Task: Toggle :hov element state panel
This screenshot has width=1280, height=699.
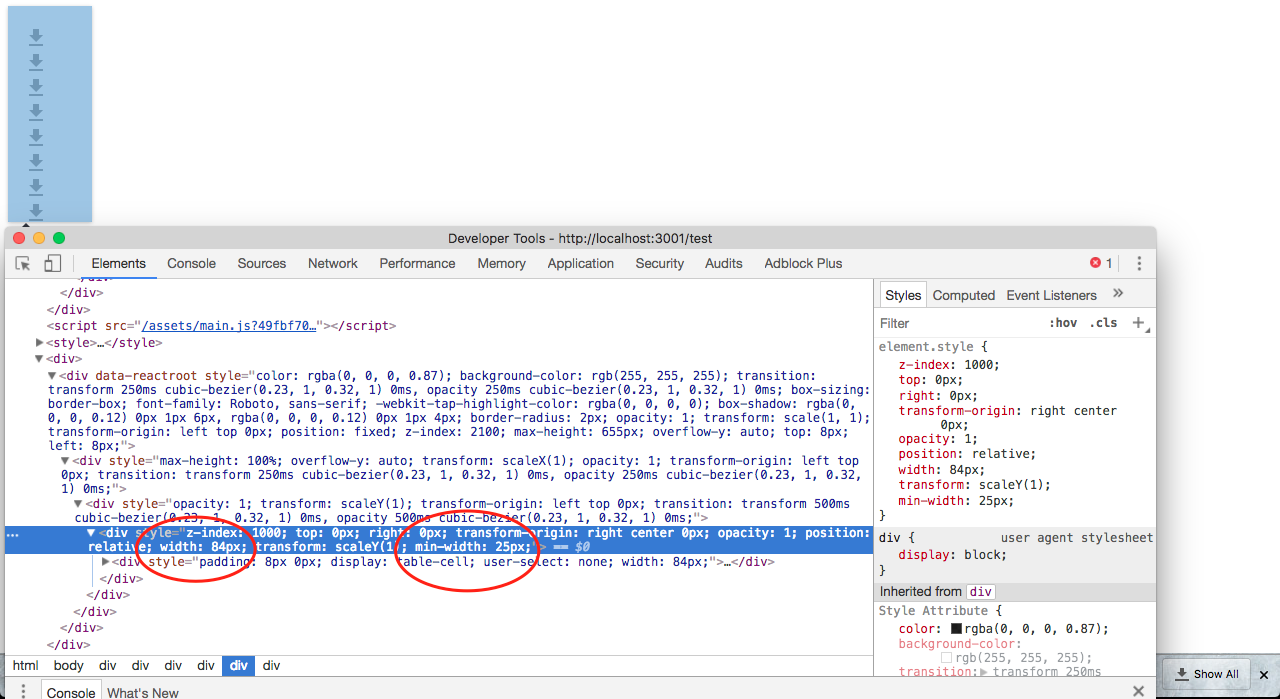Action: click(x=1063, y=323)
